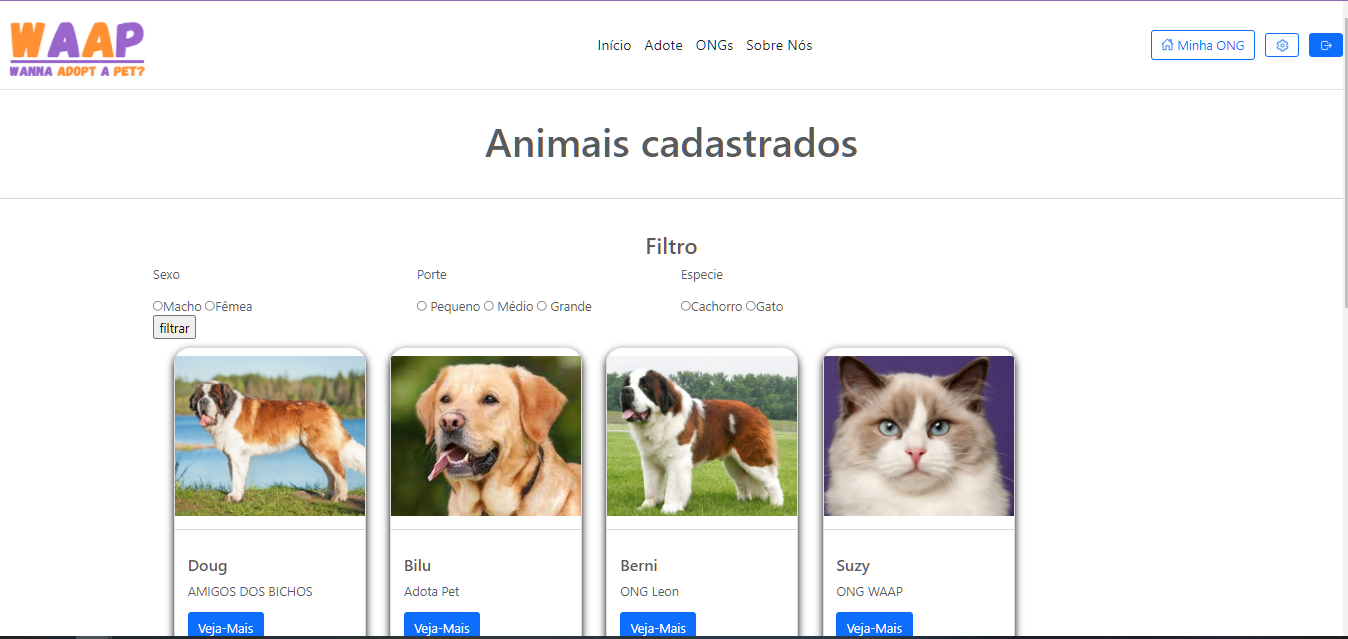Image resolution: width=1348 pixels, height=639 pixels.
Task: Open settings via the gear icon
Action: (1282, 45)
